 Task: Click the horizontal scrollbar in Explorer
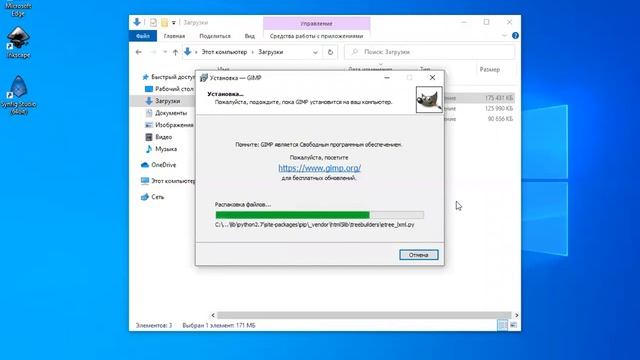pos(364,315)
